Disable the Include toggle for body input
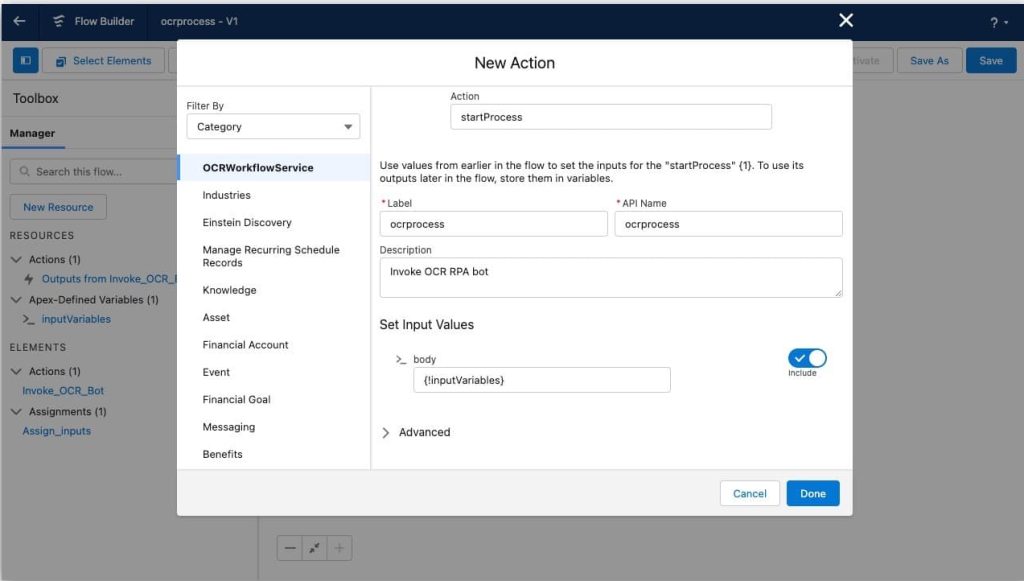The height and width of the screenshot is (581, 1024). pyautogui.click(x=810, y=356)
